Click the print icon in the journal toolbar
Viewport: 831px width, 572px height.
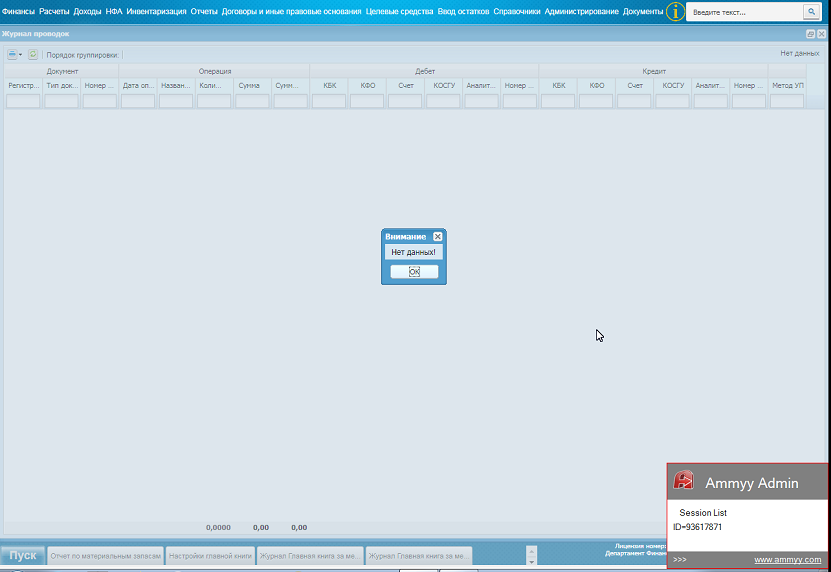[x=12, y=54]
